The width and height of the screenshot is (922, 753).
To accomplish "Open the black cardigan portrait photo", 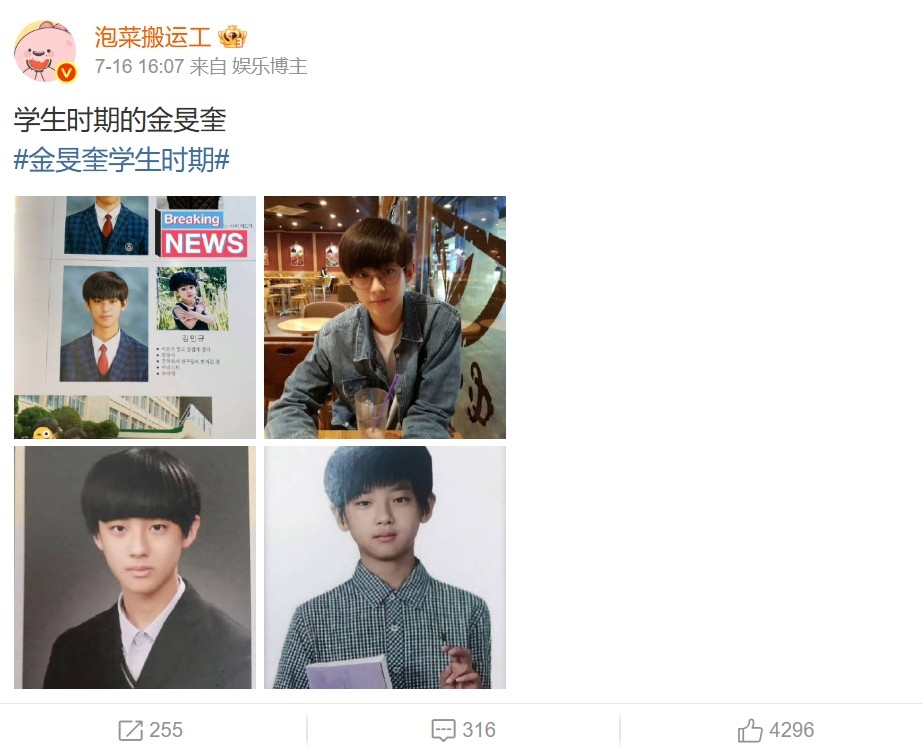I will point(135,567).
